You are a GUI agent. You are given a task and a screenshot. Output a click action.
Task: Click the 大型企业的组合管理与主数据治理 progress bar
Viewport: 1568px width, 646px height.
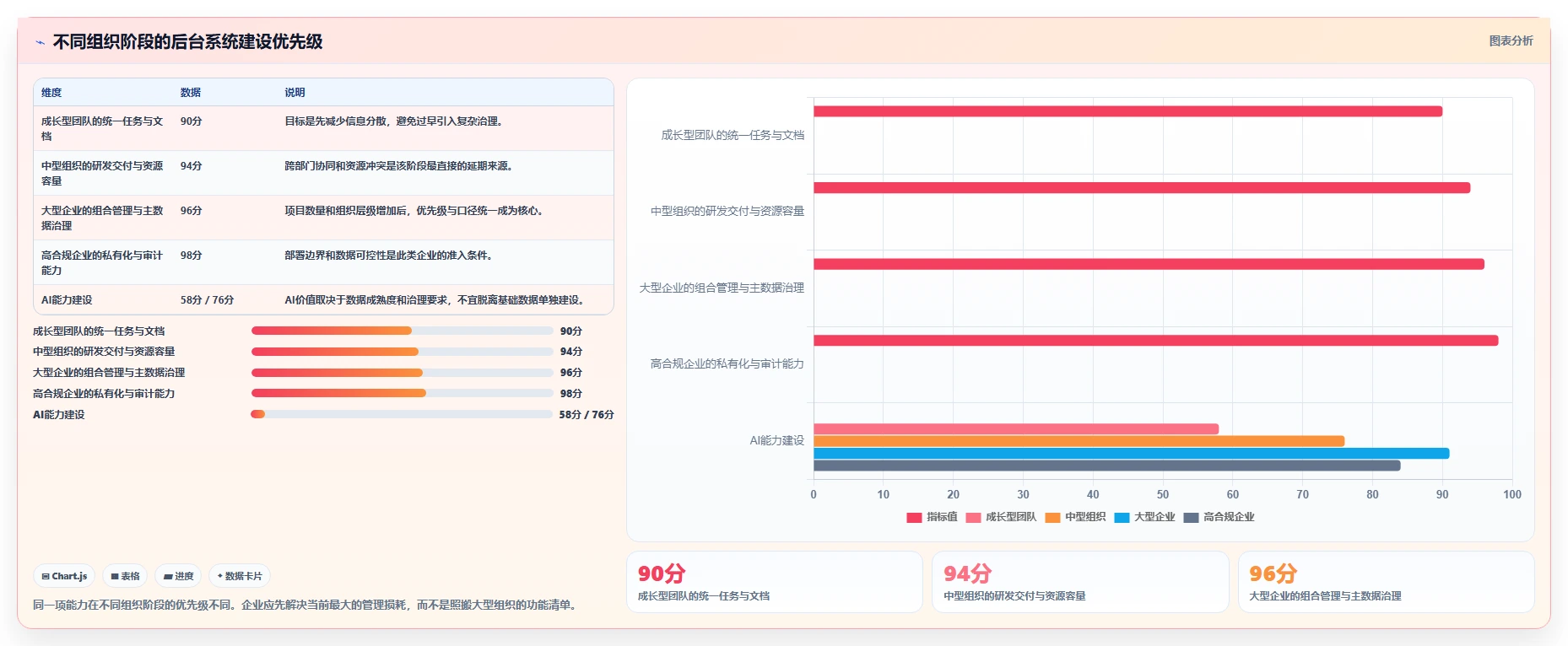(x=402, y=373)
